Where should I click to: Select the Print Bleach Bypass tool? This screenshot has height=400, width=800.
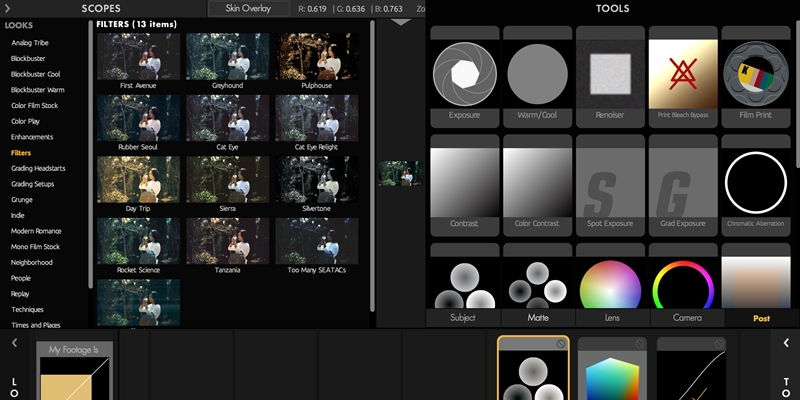coord(683,75)
